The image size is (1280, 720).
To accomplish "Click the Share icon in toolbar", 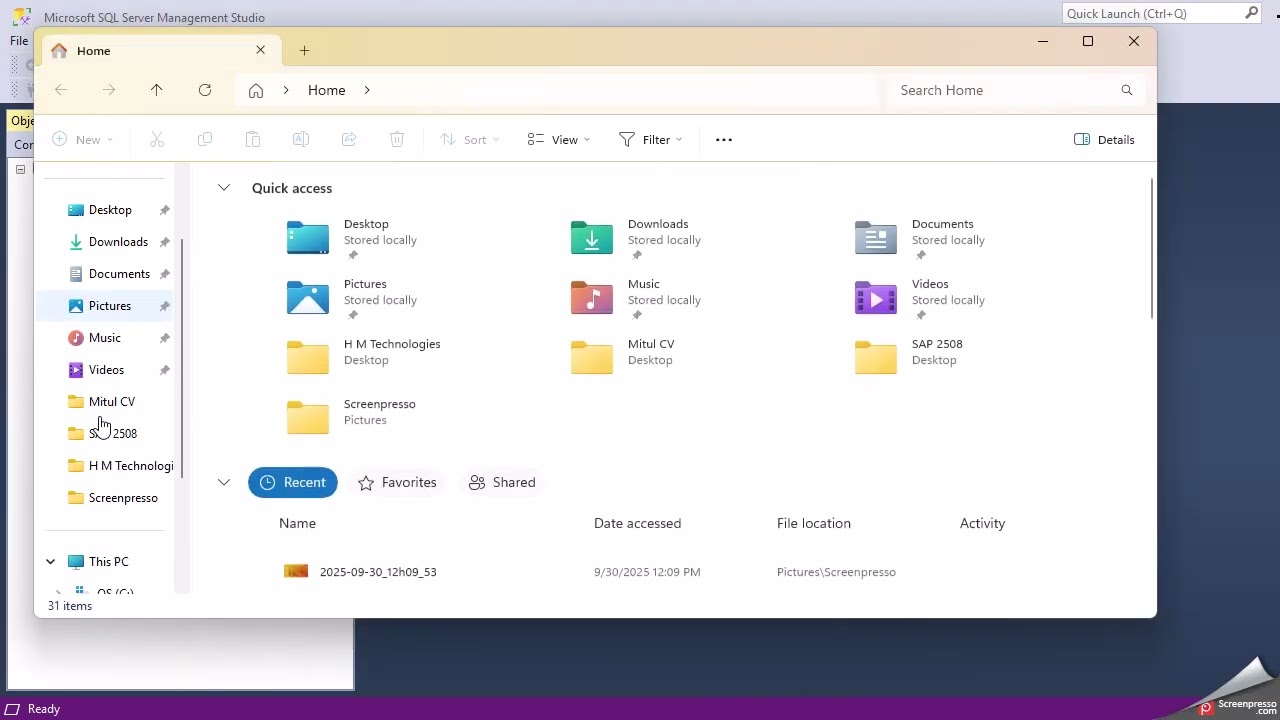I will (349, 140).
